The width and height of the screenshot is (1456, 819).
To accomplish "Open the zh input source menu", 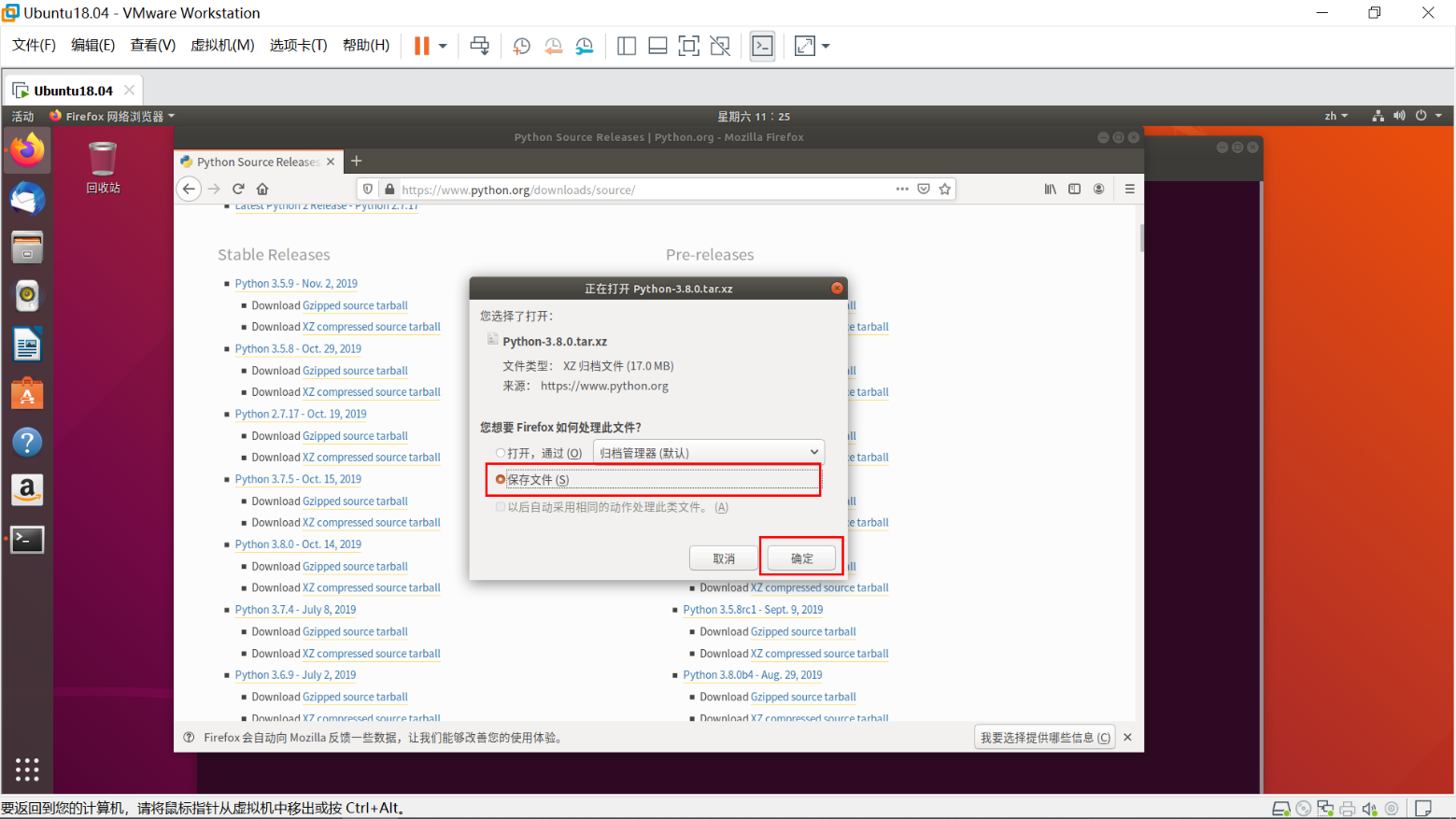I will point(1336,116).
